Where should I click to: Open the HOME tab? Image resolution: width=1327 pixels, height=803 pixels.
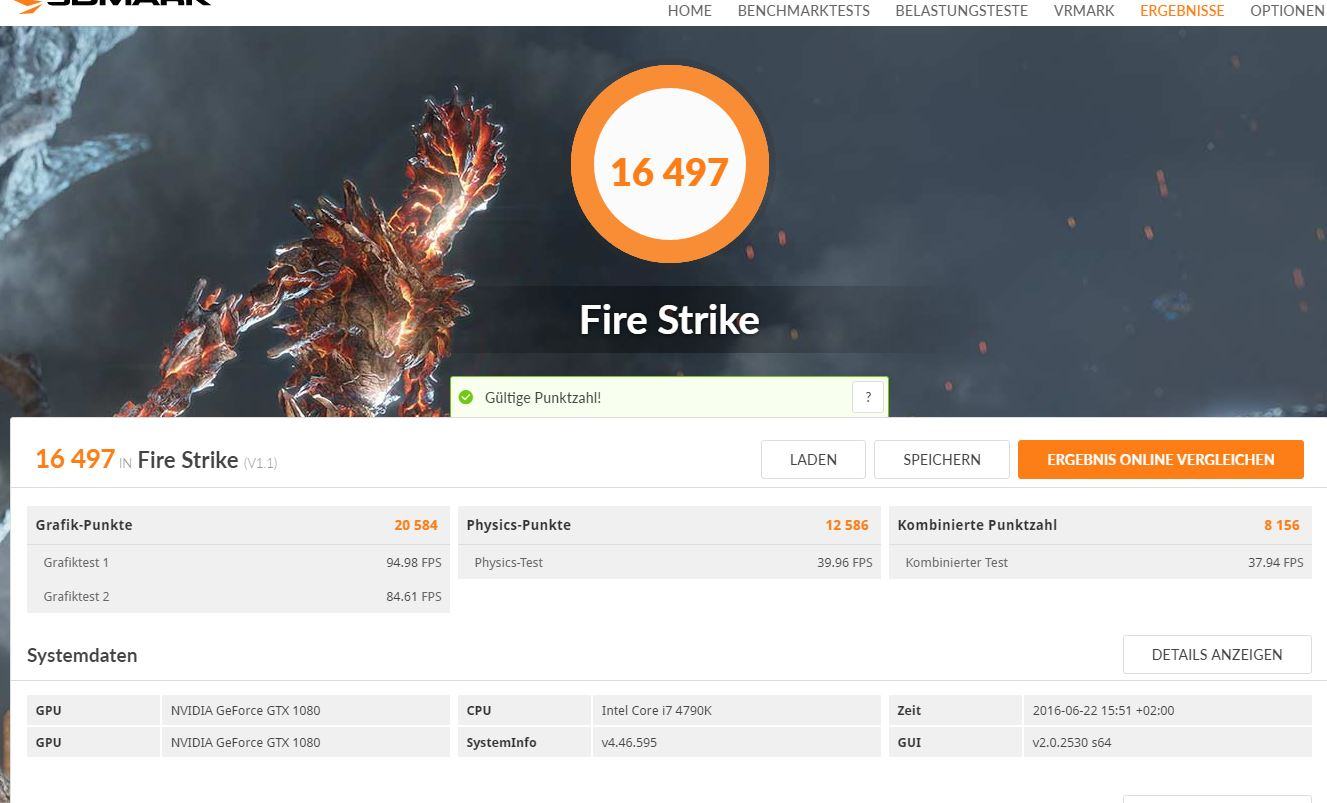(689, 11)
